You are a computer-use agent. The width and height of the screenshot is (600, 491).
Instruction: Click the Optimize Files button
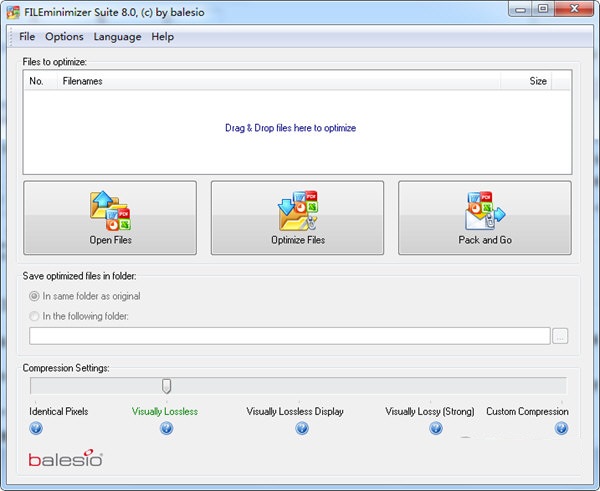297,218
